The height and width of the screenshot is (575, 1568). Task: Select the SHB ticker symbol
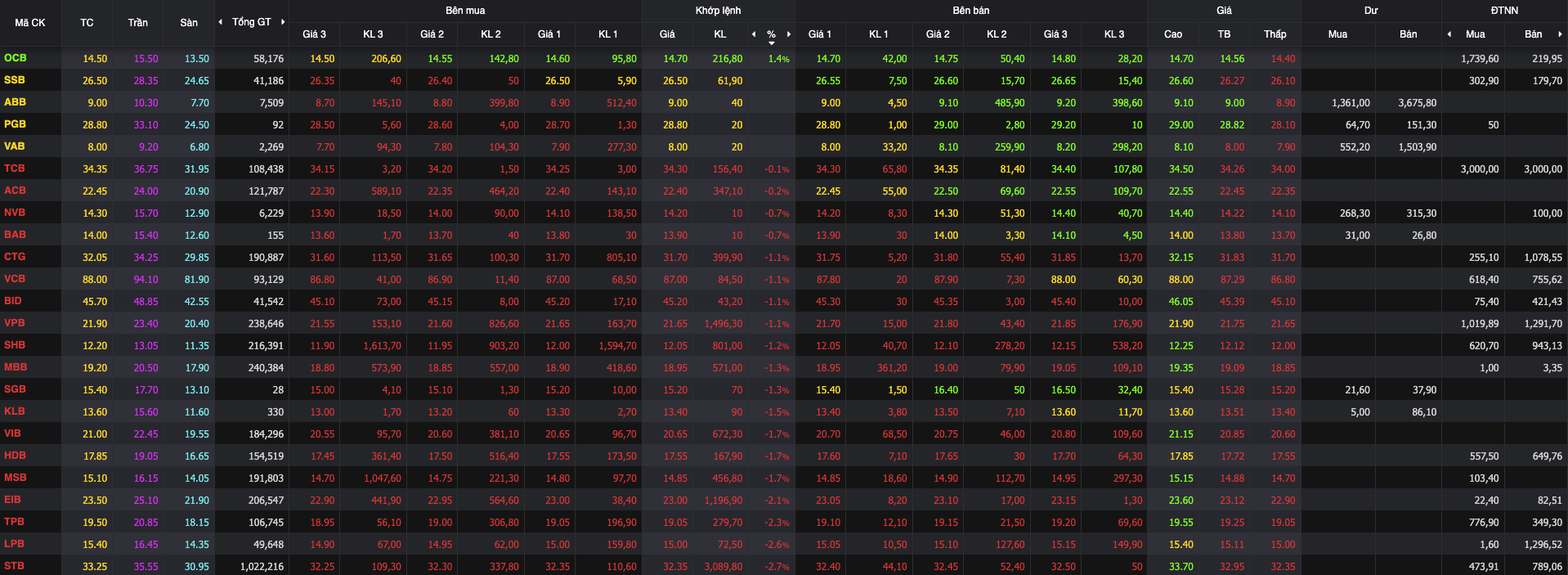pyautogui.click(x=15, y=345)
